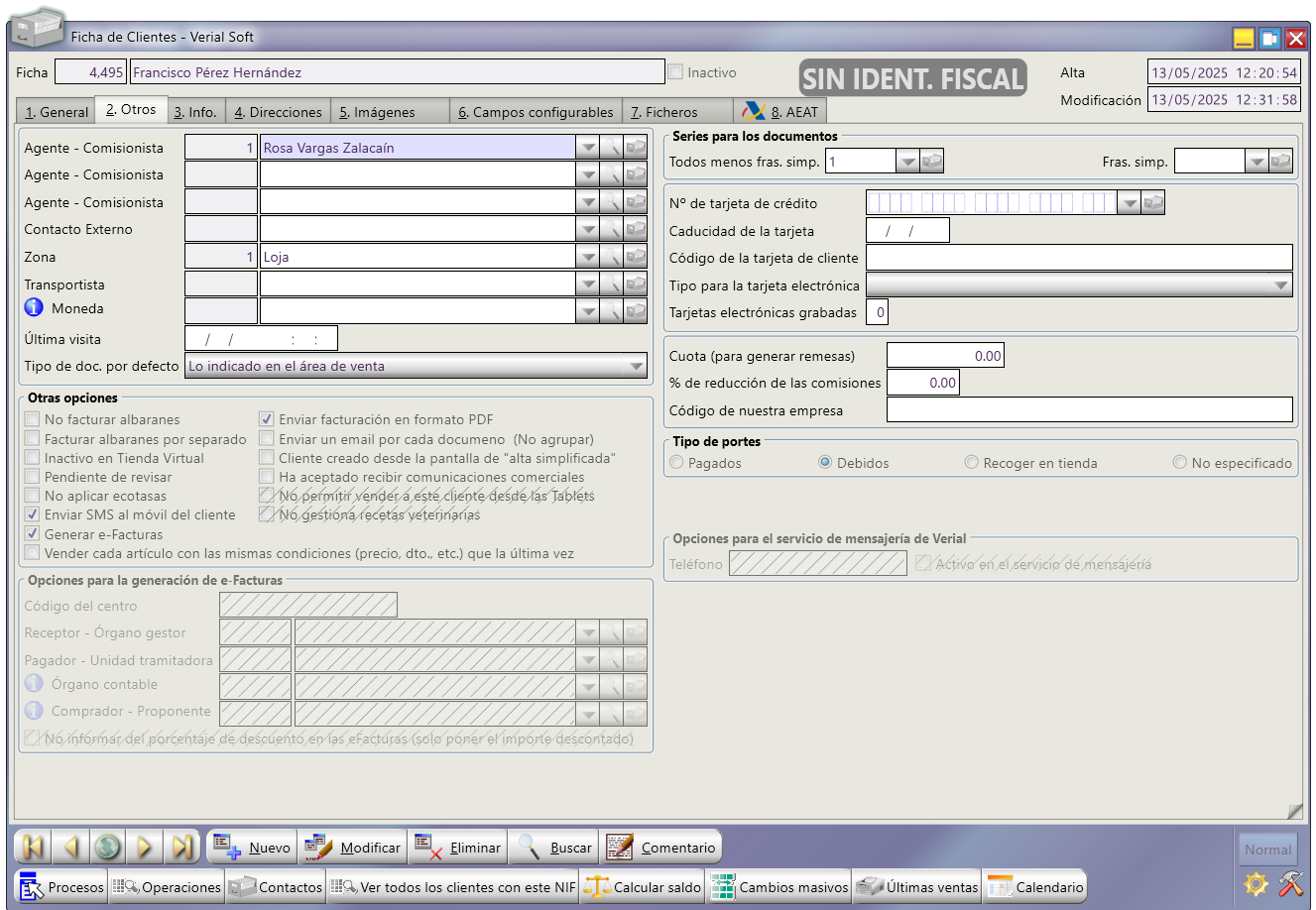Enable the No facturar albaranes checkbox
Screen dimensions: 1316x910
coord(33,419)
